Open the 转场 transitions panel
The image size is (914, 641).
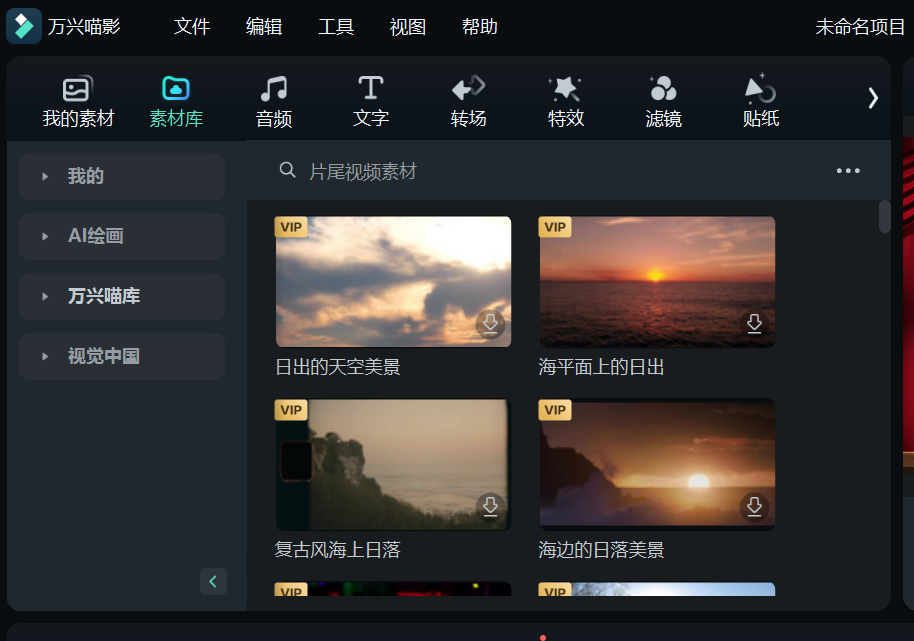(467, 100)
